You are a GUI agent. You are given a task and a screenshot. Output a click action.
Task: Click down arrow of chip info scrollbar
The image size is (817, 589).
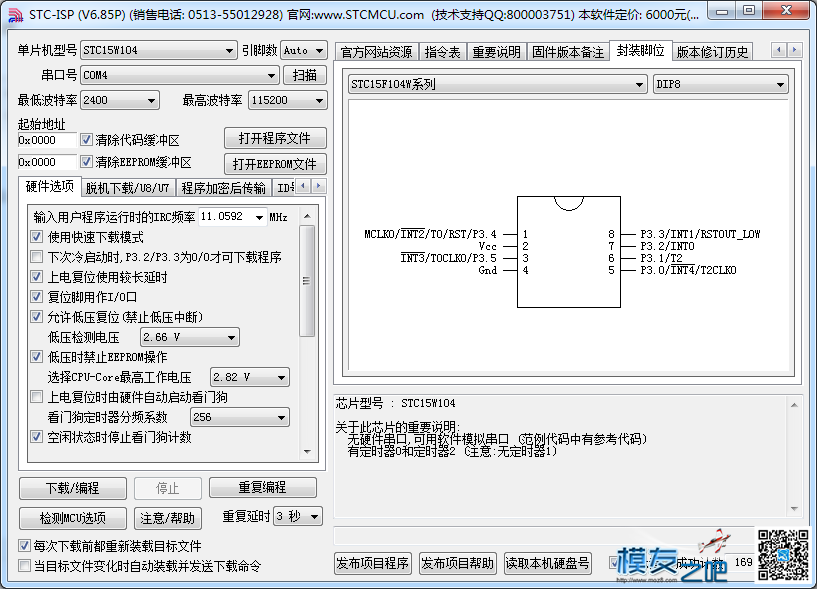tap(794, 509)
